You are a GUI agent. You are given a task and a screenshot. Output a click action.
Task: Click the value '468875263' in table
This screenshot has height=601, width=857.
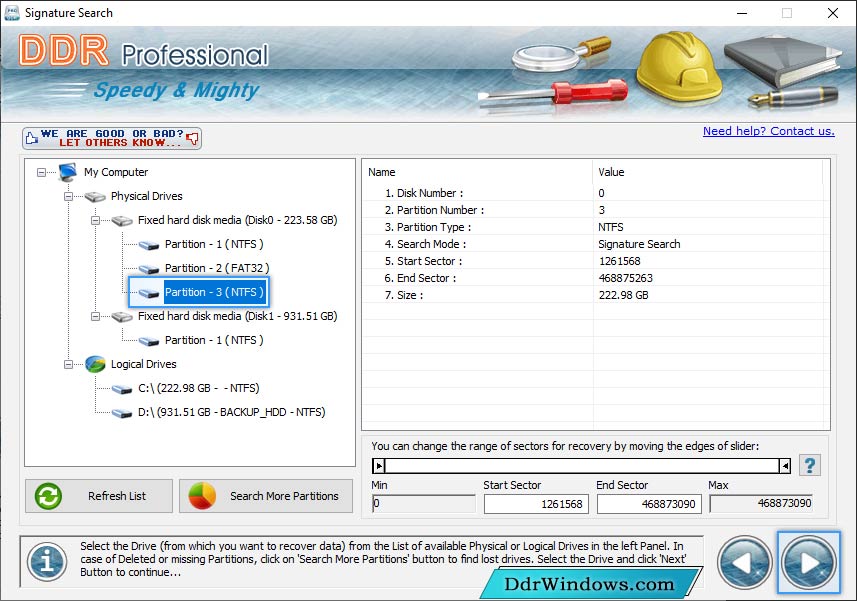(x=625, y=278)
